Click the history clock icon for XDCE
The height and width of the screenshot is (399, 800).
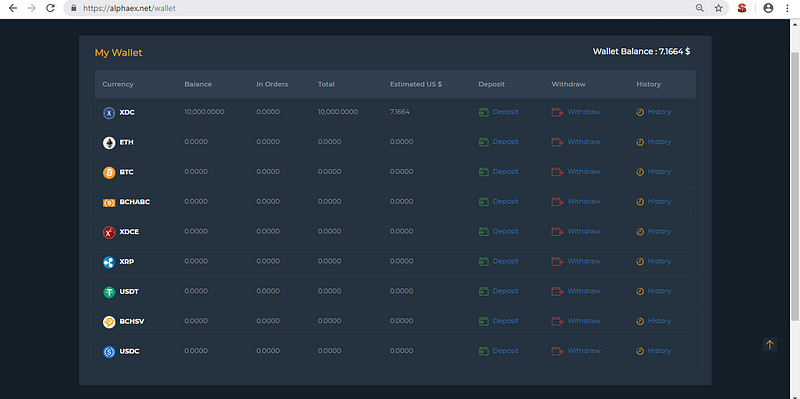click(x=640, y=232)
